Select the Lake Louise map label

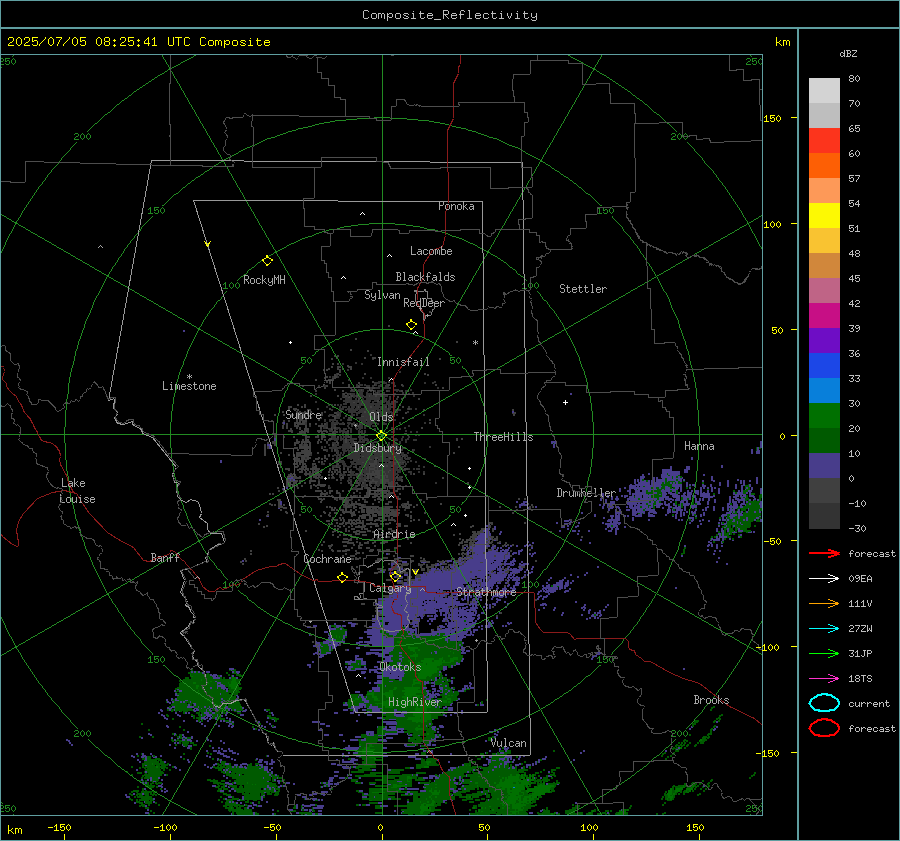[x=77, y=491]
